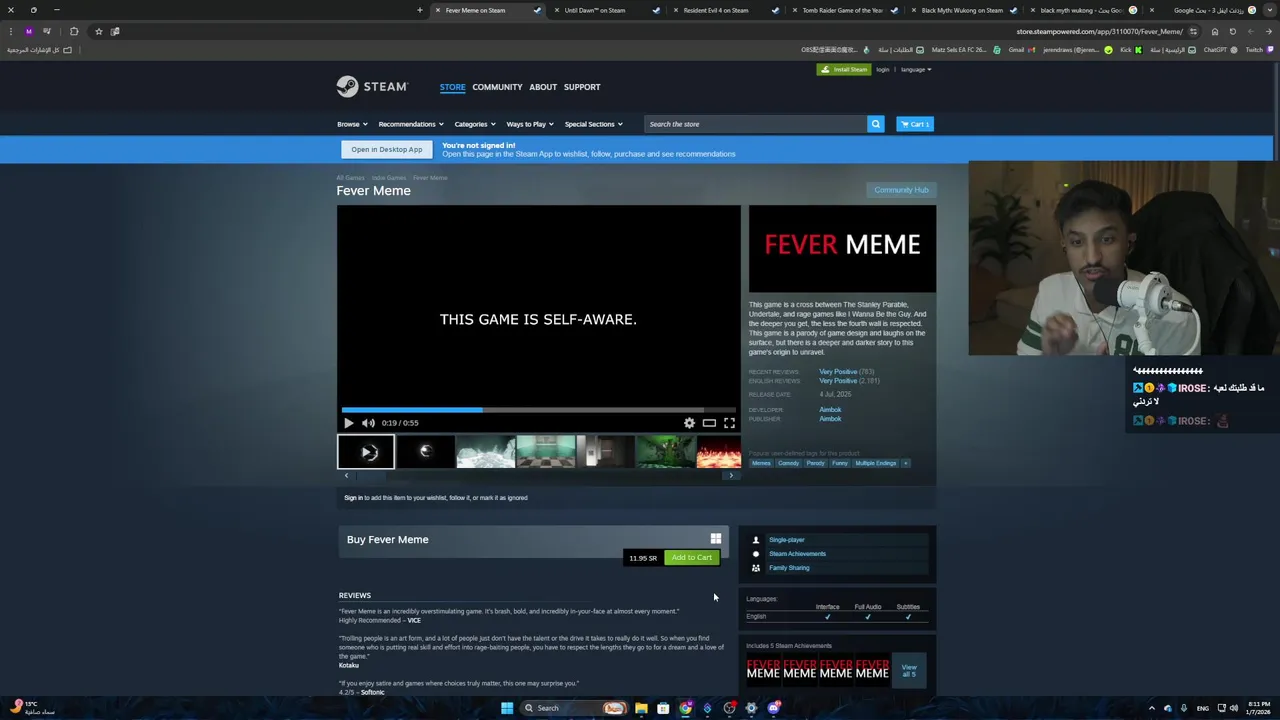1280x720 pixels.
Task: Click Install Steam green button
Action: coord(843,70)
